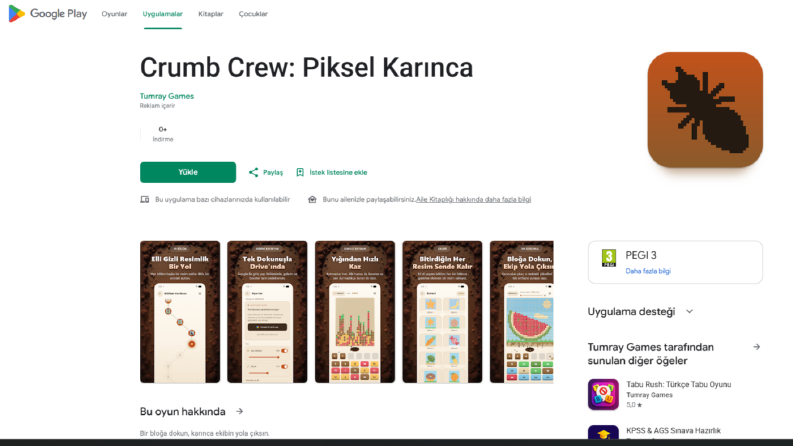The height and width of the screenshot is (446, 793).
Task: Open screenshot 'Bitirdiğin Her Resim Sende Kalır'
Action: click(x=442, y=312)
